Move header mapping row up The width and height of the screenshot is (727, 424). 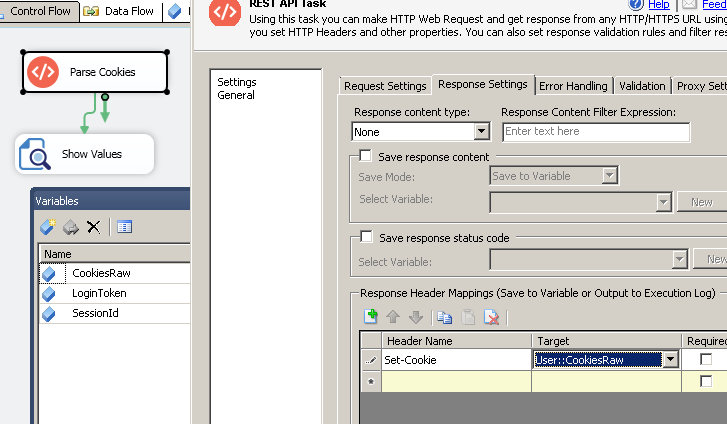[x=393, y=317]
